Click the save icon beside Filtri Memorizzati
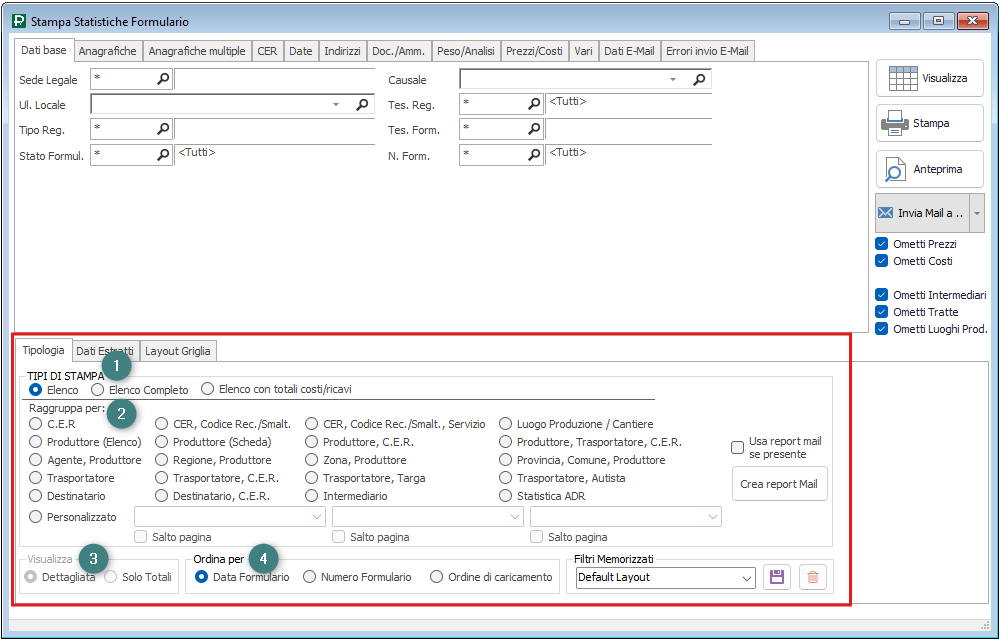 tap(777, 577)
